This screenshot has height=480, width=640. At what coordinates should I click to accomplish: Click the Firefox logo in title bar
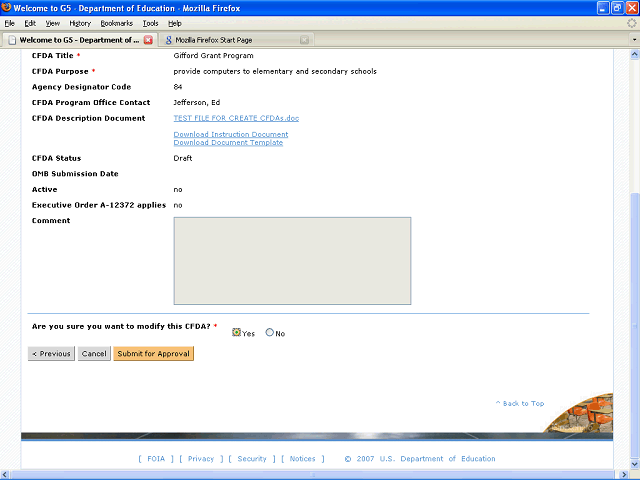6,7
